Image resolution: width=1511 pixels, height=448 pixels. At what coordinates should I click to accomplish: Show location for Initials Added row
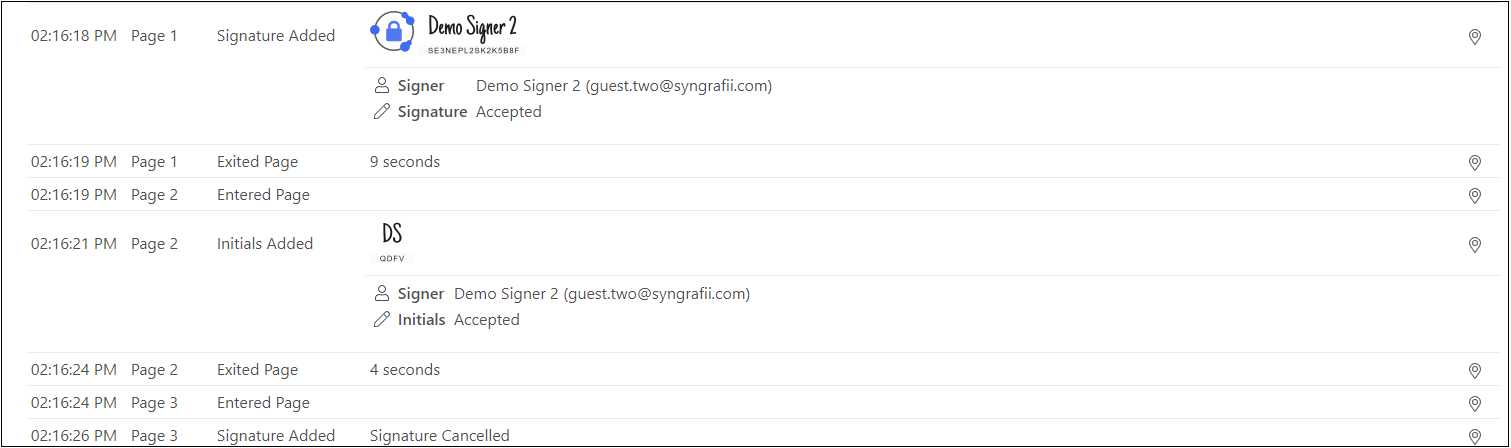(1474, 245)
